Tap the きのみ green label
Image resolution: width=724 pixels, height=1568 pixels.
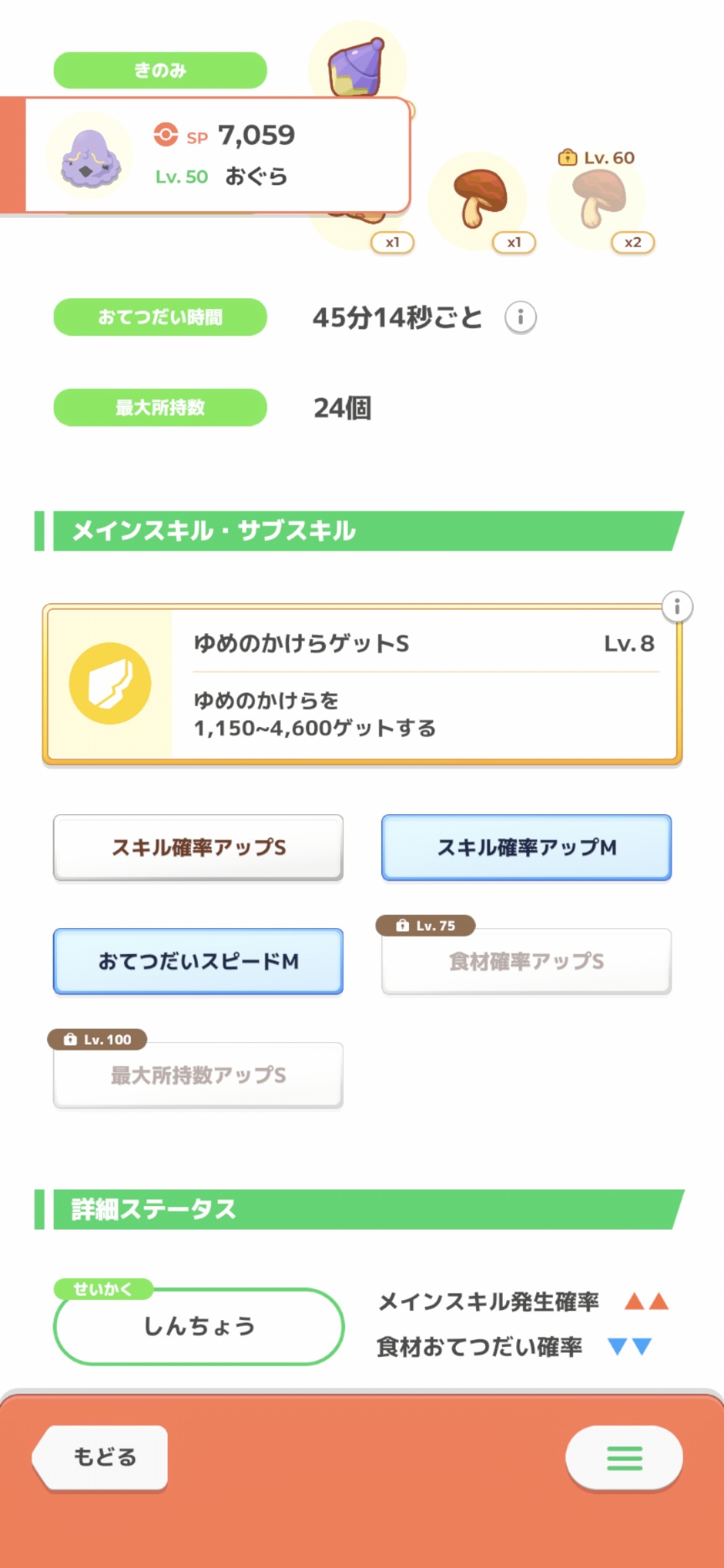coord(160,70)
